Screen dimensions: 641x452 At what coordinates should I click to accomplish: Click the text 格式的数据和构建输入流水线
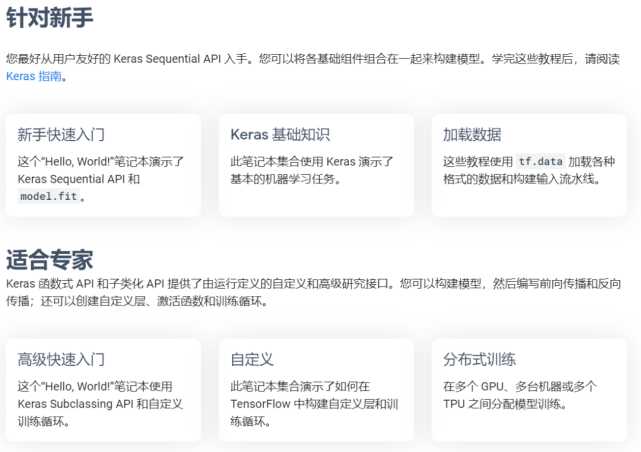pos(518,179)
